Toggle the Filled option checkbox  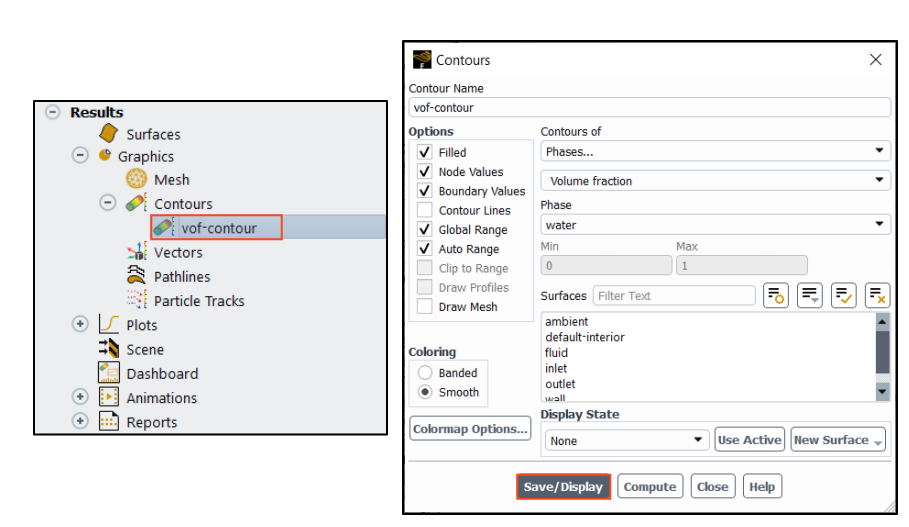[425, 153]
